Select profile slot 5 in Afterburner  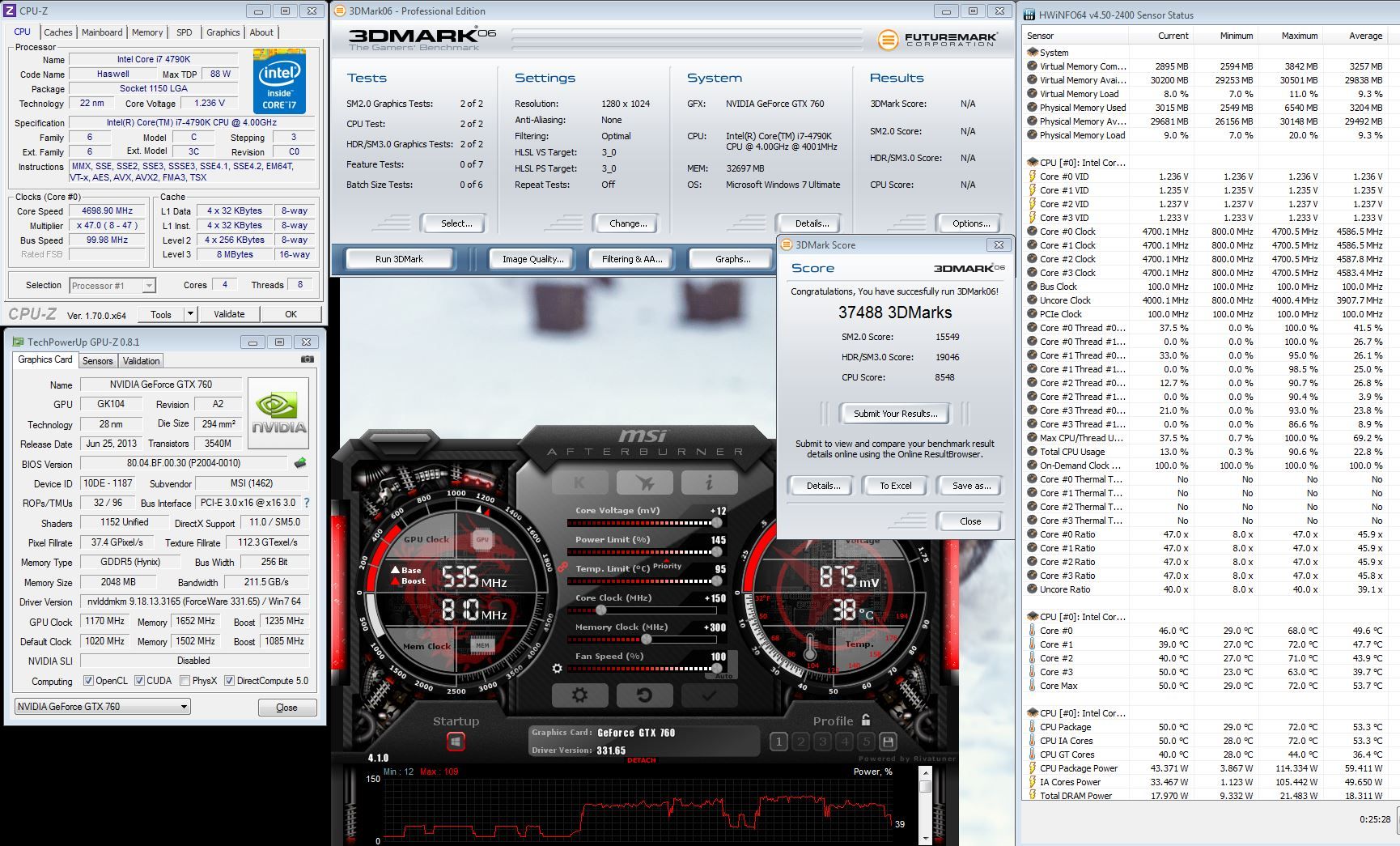tap(866, 742)
